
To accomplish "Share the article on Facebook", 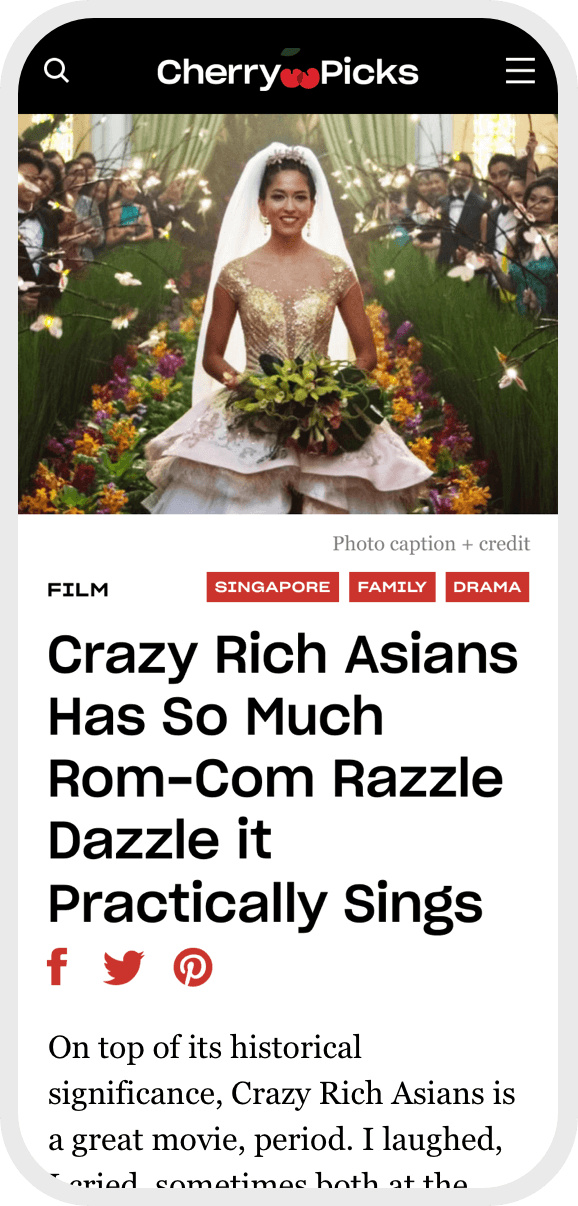I will click(58, 968).
